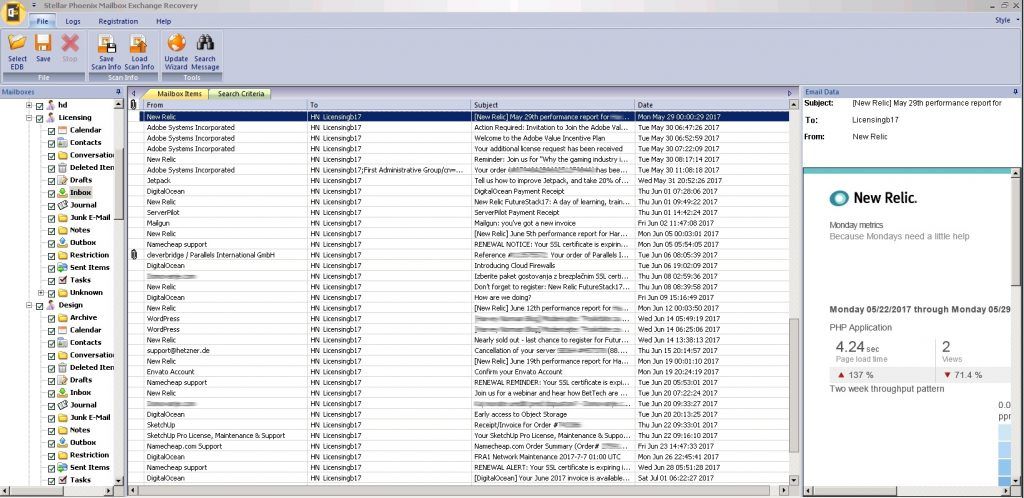Click the application logo button
The image size is (1024, 498).
click(x=13, y=12)
